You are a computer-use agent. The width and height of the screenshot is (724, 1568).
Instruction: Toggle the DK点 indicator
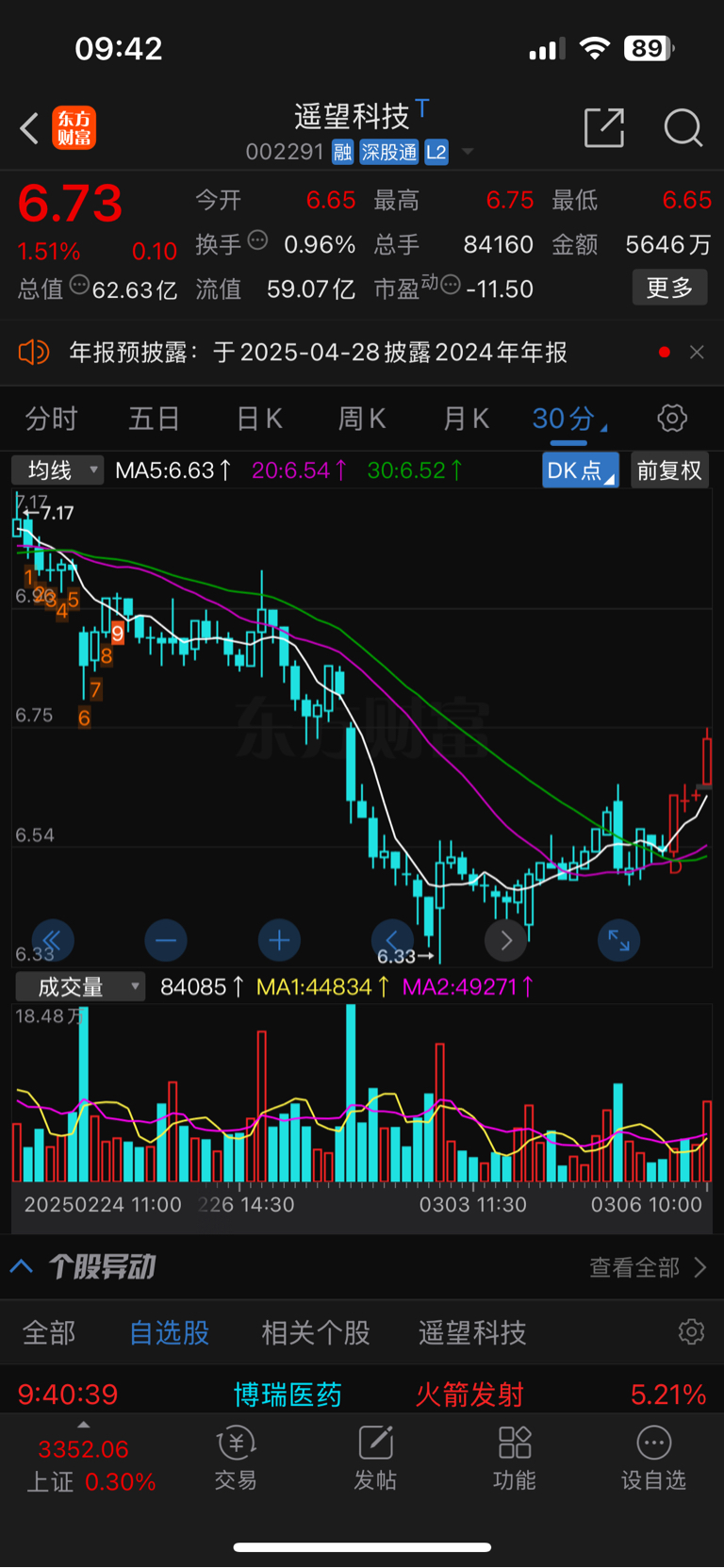tap(580, 470)
